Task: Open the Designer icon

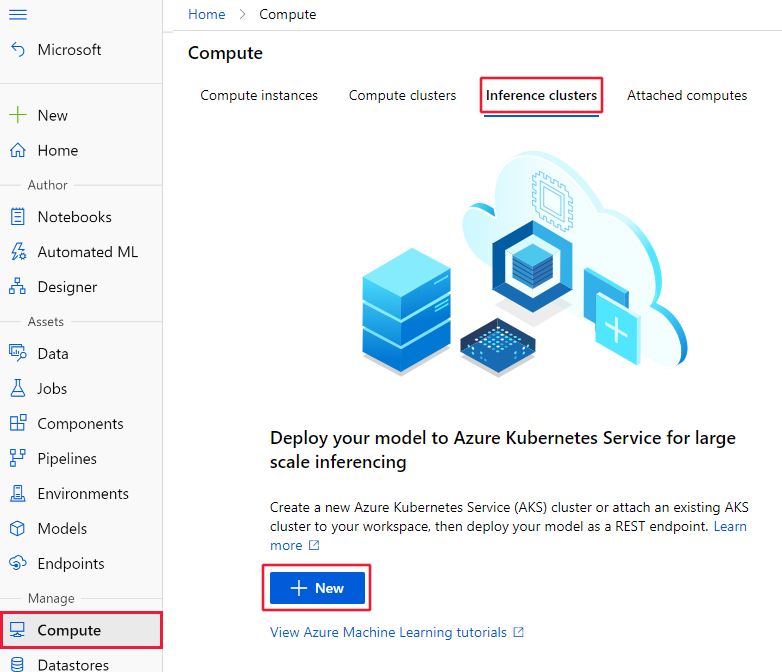Action: coord(17,287)
